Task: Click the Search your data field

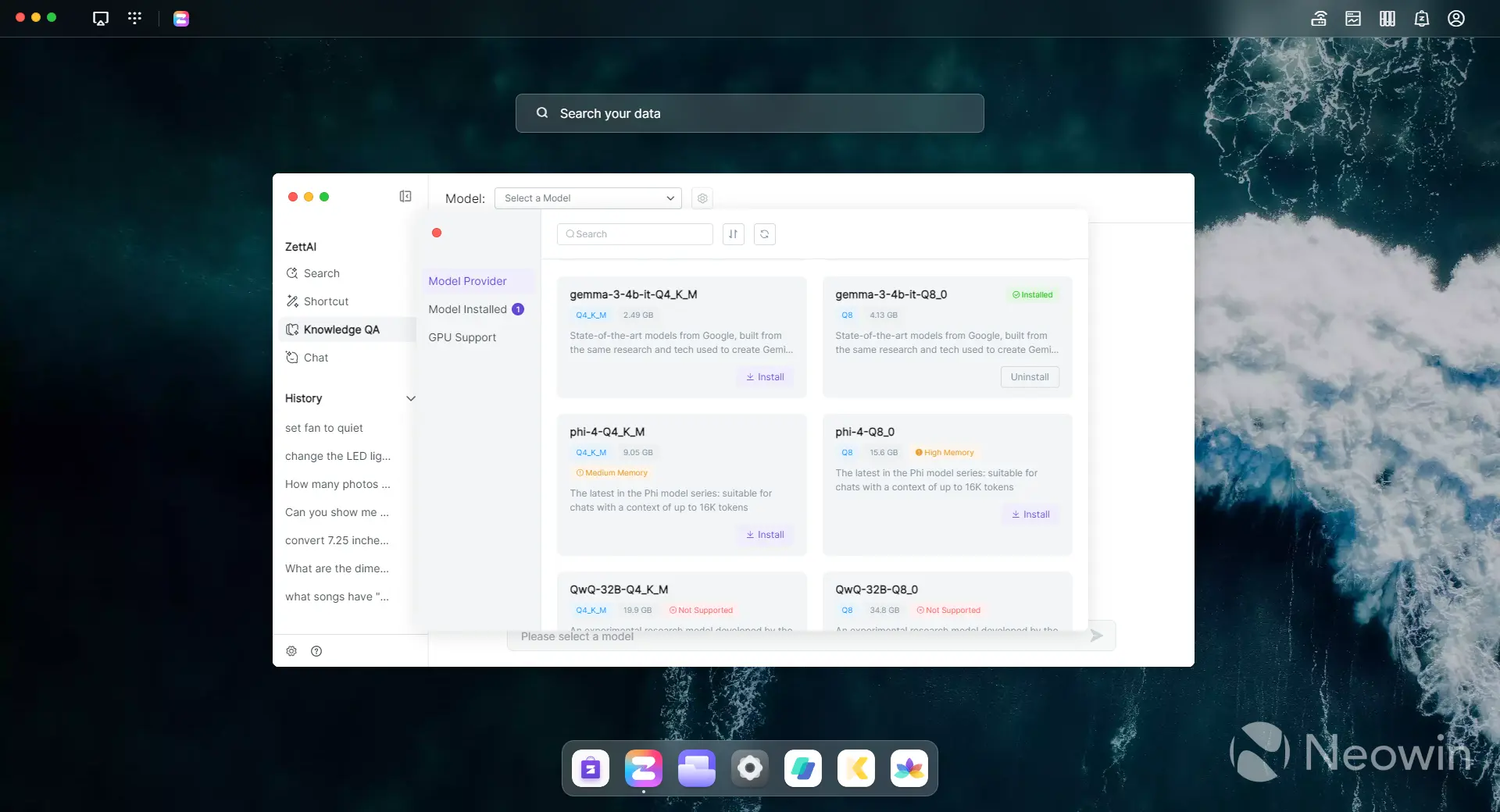Action: coord(749,113)
